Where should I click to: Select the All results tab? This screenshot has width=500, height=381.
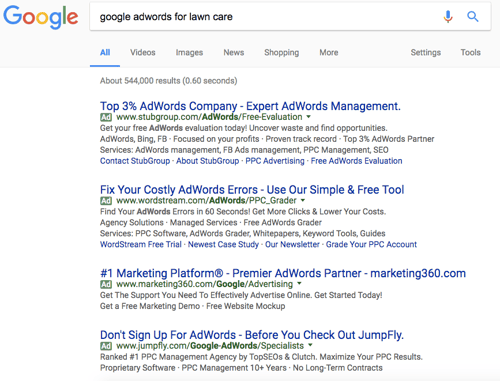[105, 52]
